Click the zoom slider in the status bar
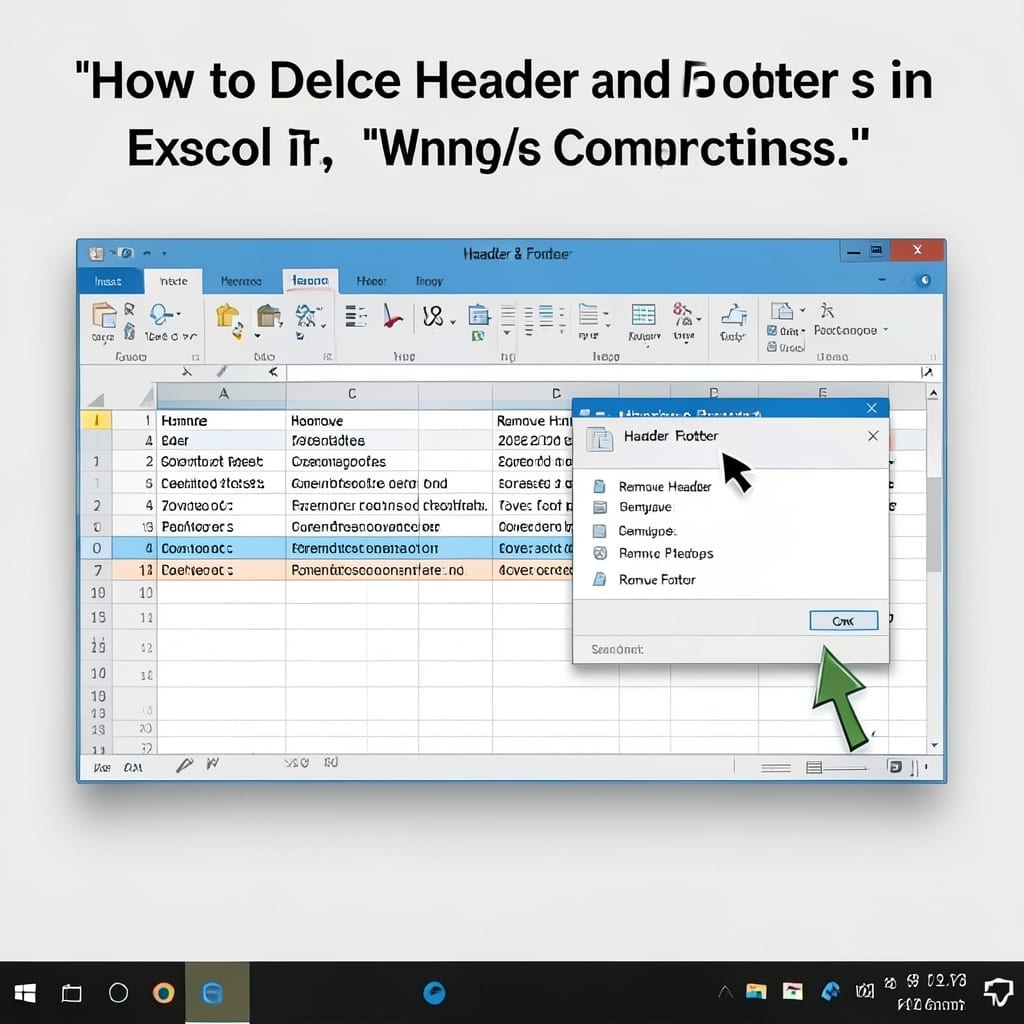This screenshot has width=1024, height=1024. pos(844,768)
